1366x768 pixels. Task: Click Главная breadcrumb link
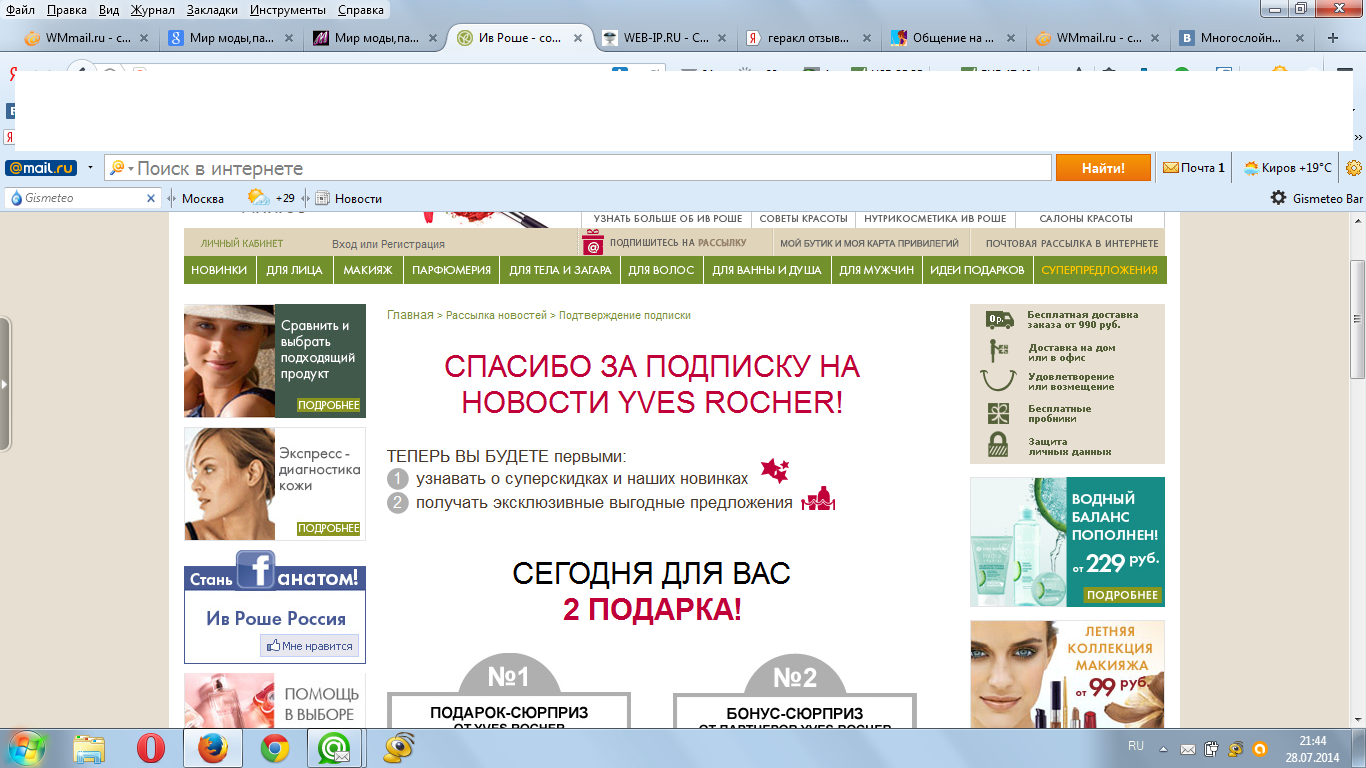(410, 315)
